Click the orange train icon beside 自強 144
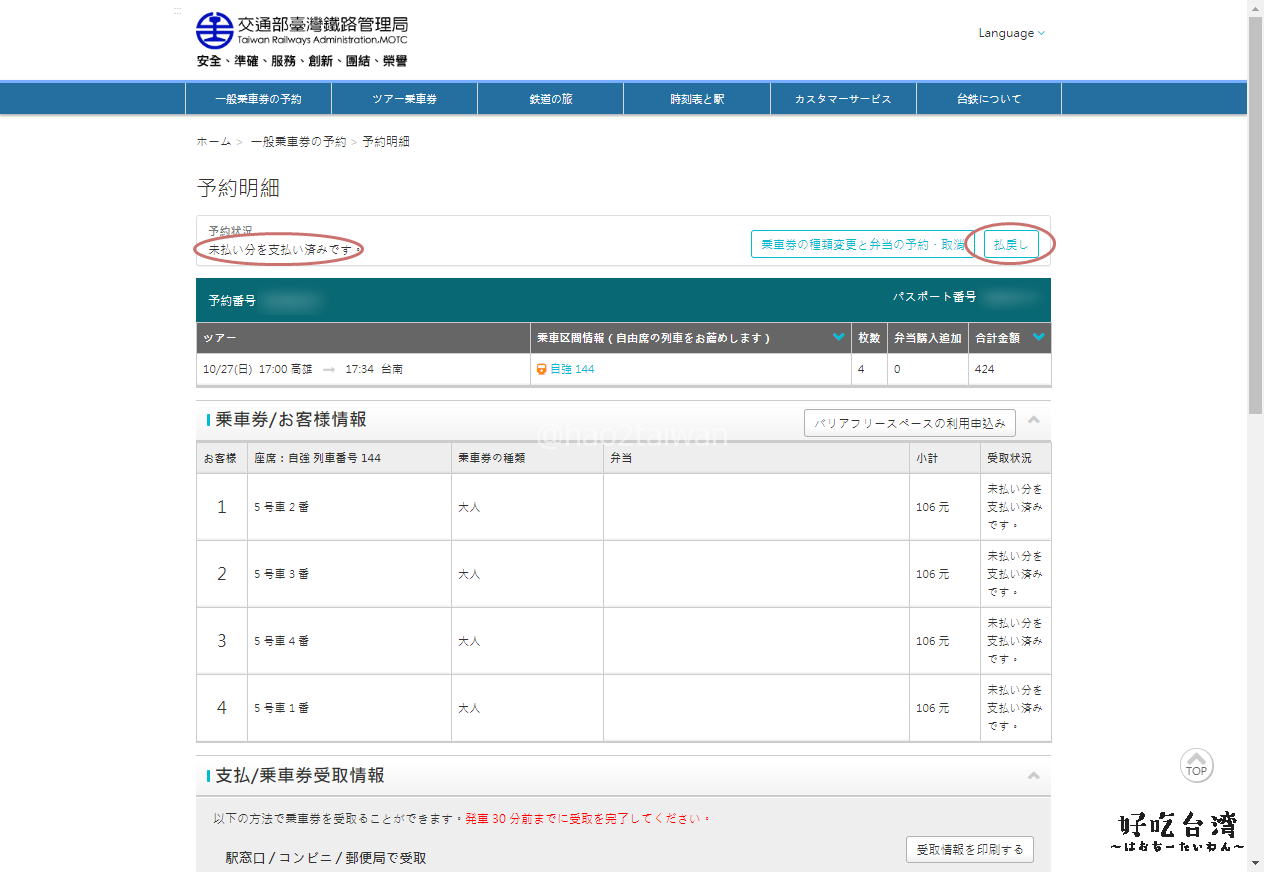Image resolution: width=1264 pixels, height=872 pixels. pyautogui.click(x=541, y=369)
